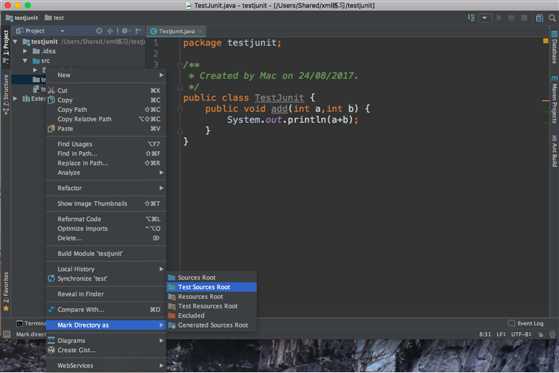Choose Reveal in Finder from the context menu

coord(107,294)
